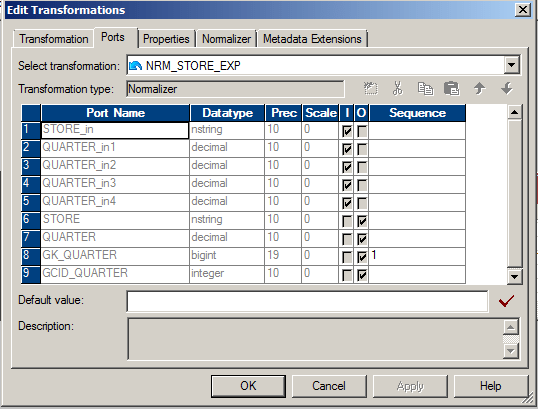Click row header number 6

[31, 220]
